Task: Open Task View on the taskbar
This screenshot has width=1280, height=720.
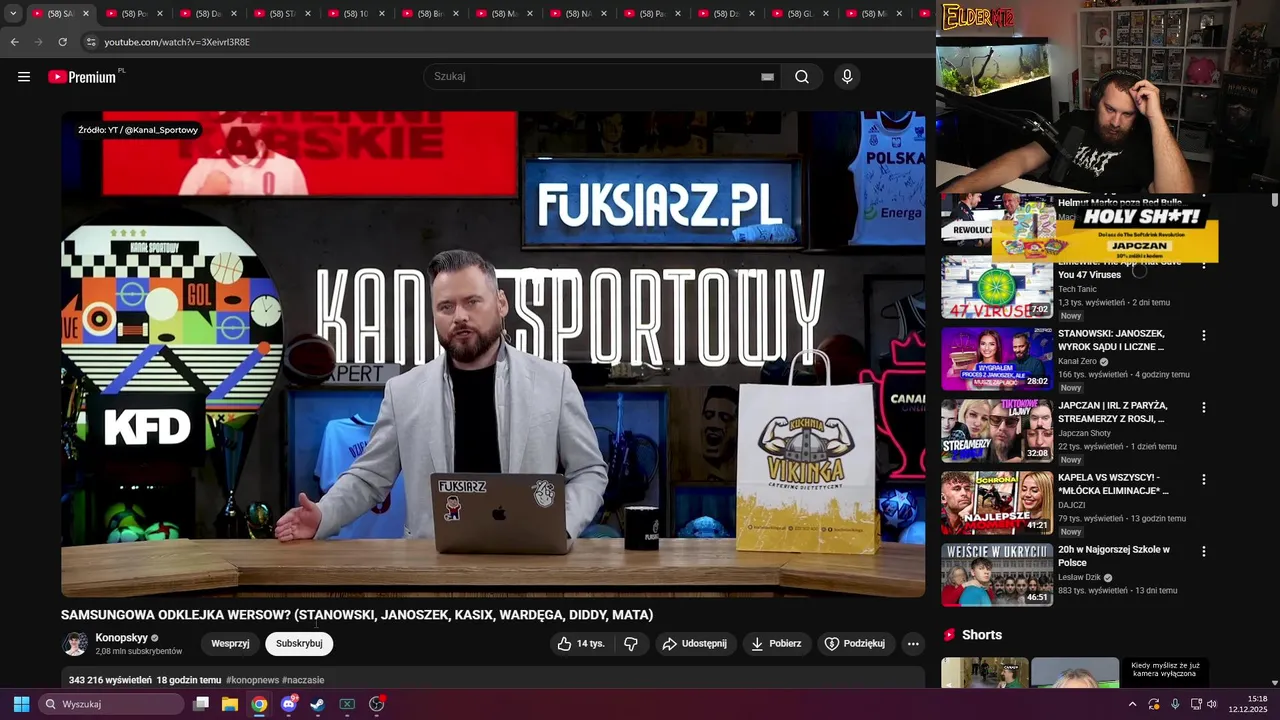Action: tap(201, 704)
